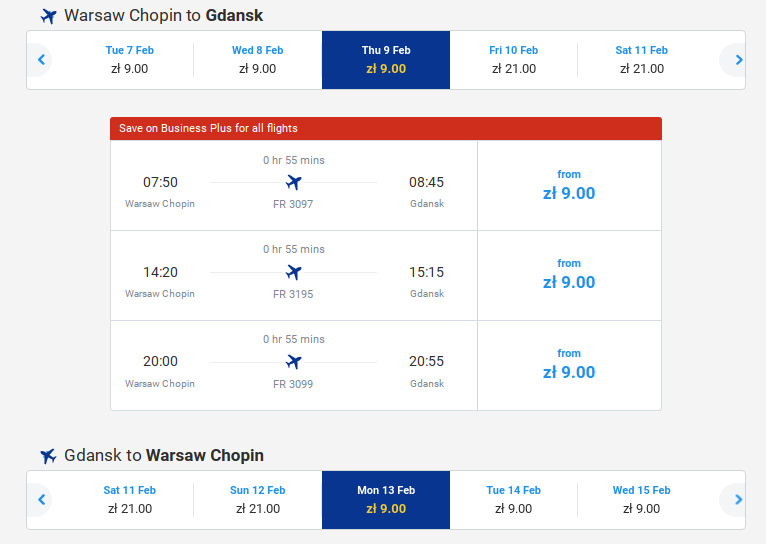This screenshot has width=766, height=544.
Task: Show earlier outbound dates with left chevron
Action: (41, 60)
